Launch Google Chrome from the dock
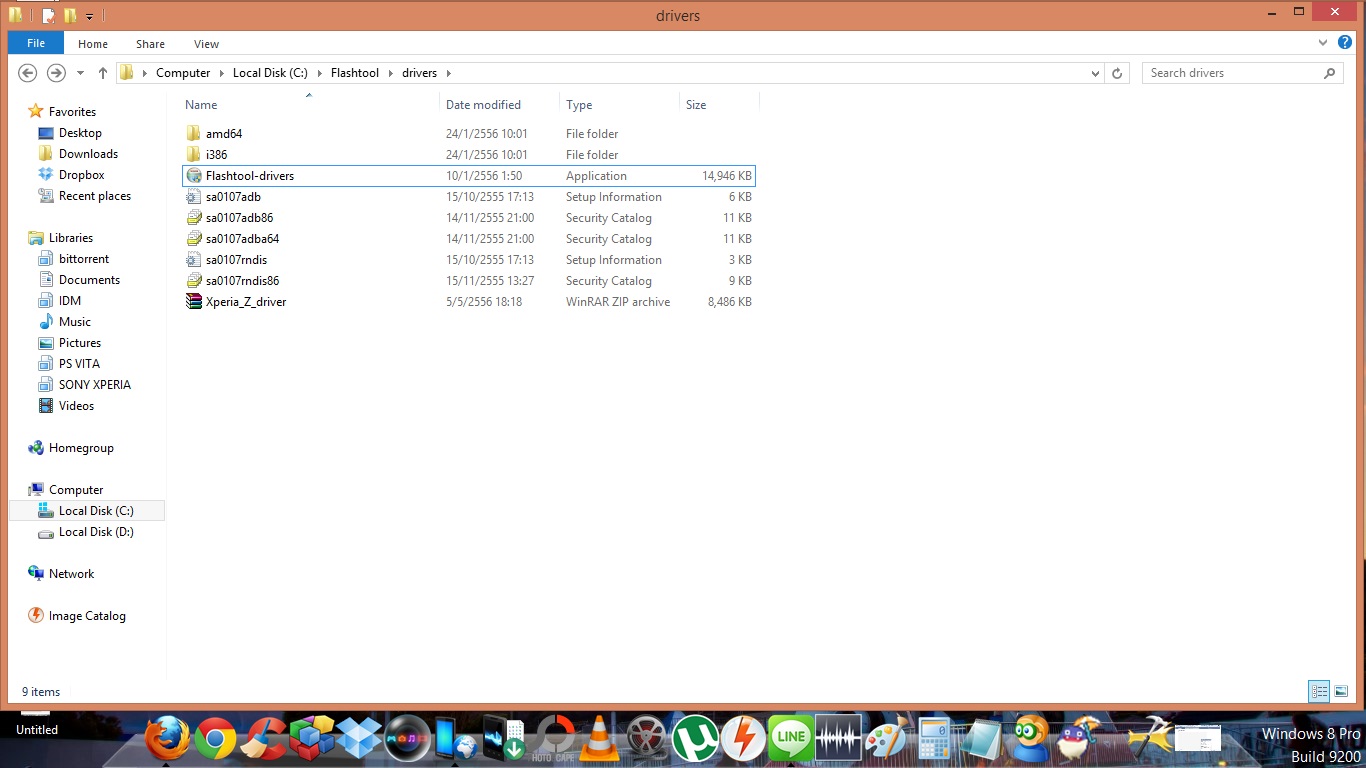 click(x=215, y=740)
